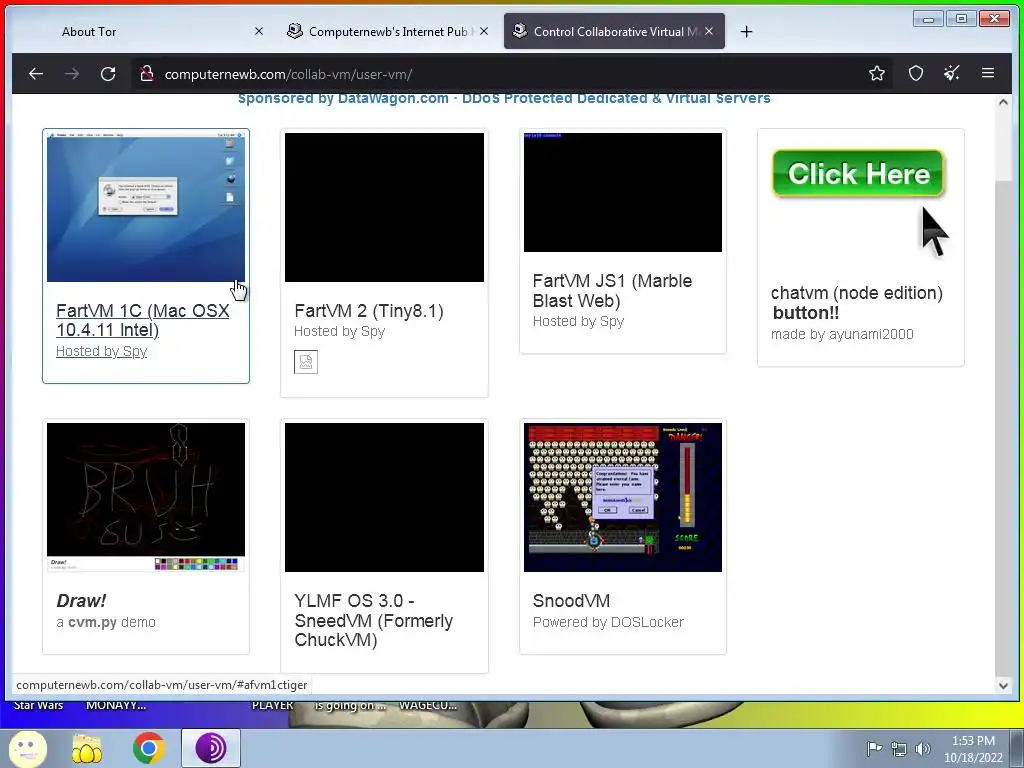Click FartVM JS1 (Marble Blast Web) title
1024x768 pixels.
pyautogui.click(x=612, y=291)
